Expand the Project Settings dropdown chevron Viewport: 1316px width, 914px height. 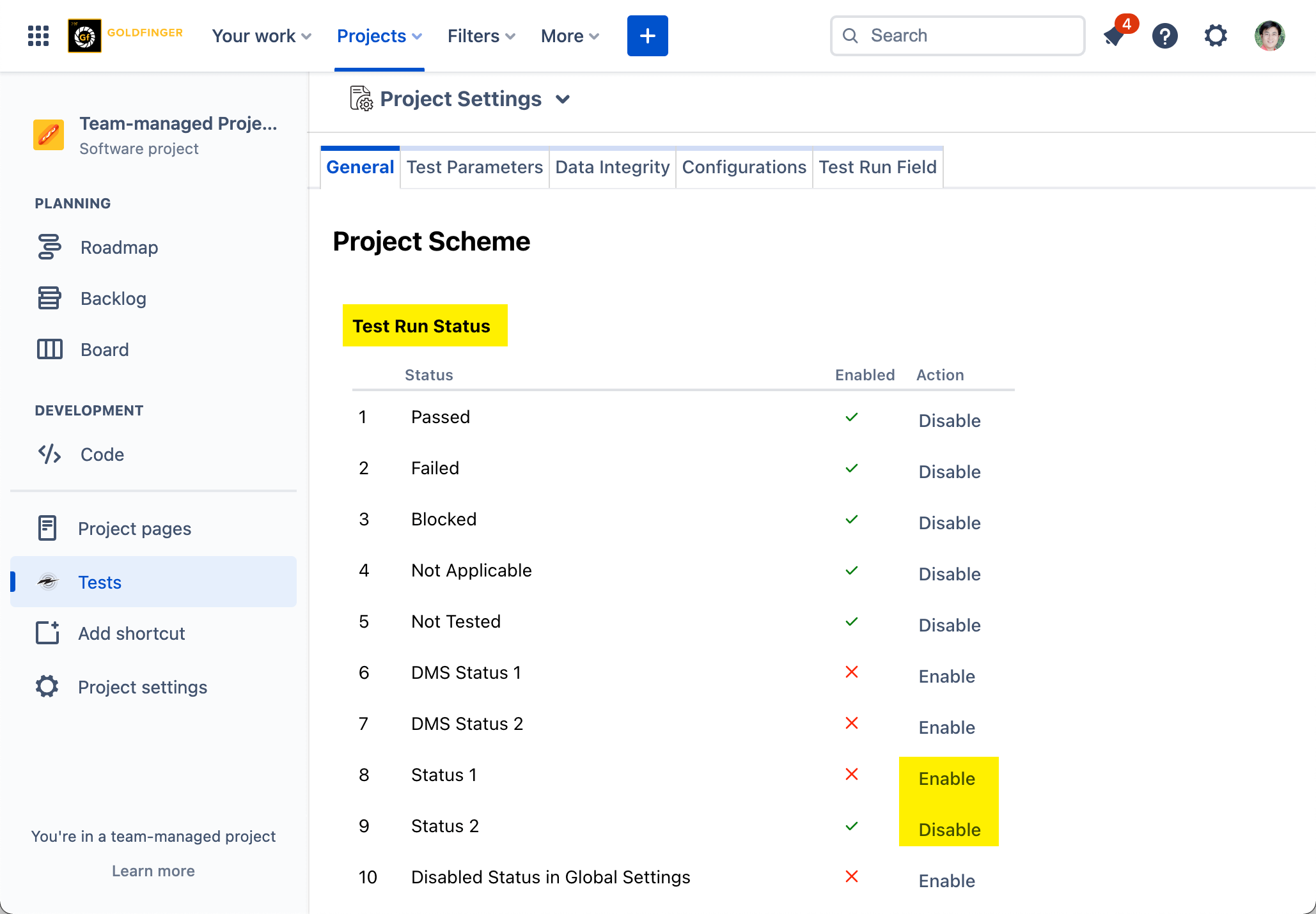tap(563, 99)
